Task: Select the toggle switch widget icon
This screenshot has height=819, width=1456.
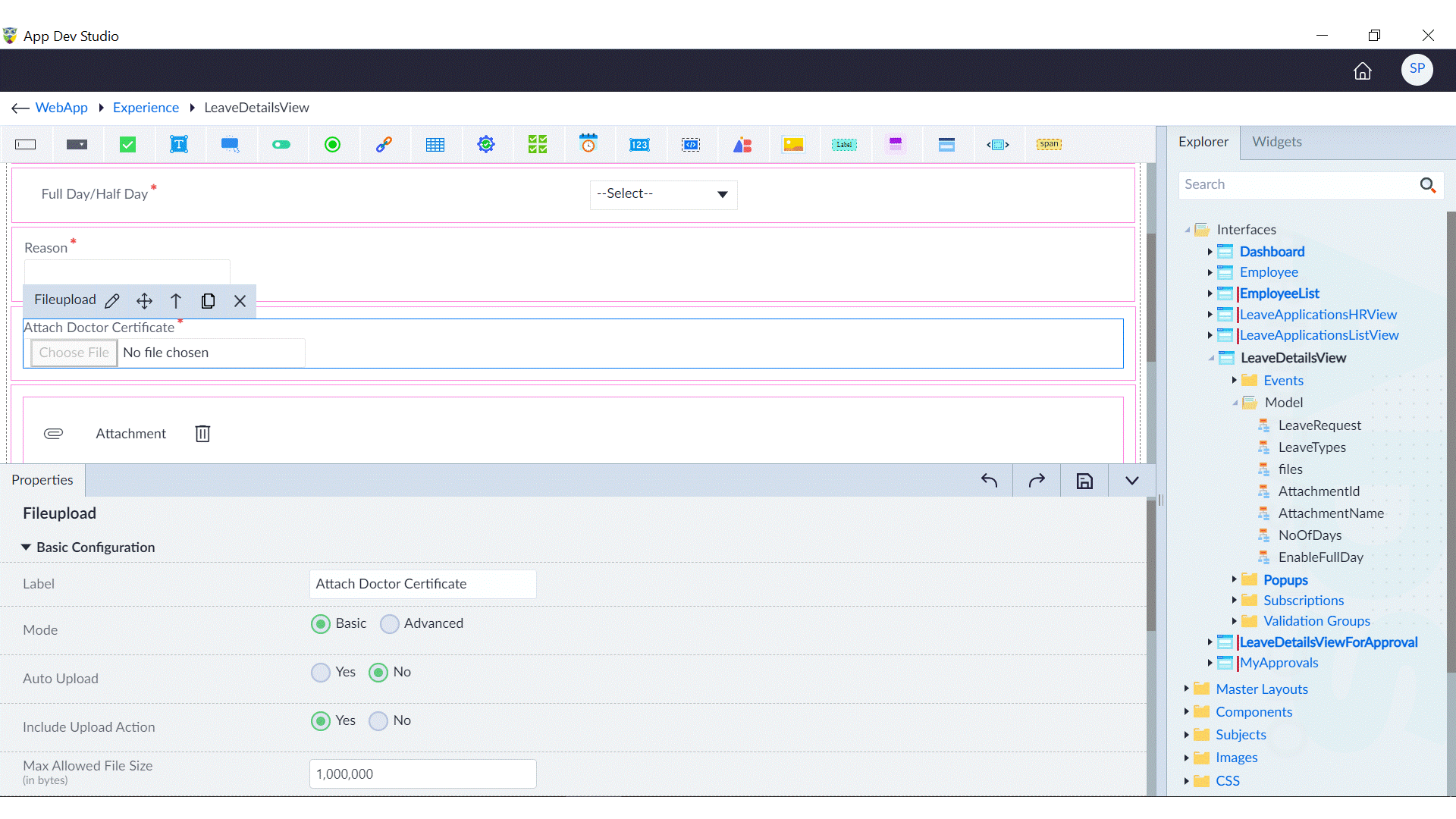Action: click(281, 145)
